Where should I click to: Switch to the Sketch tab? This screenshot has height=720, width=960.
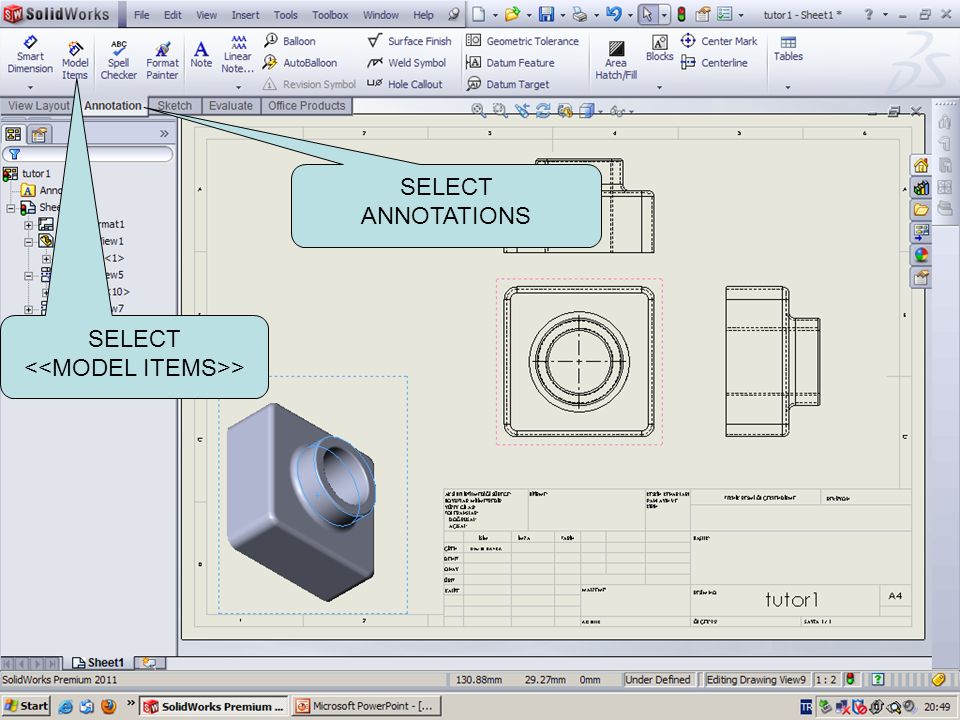pos(174,105)
